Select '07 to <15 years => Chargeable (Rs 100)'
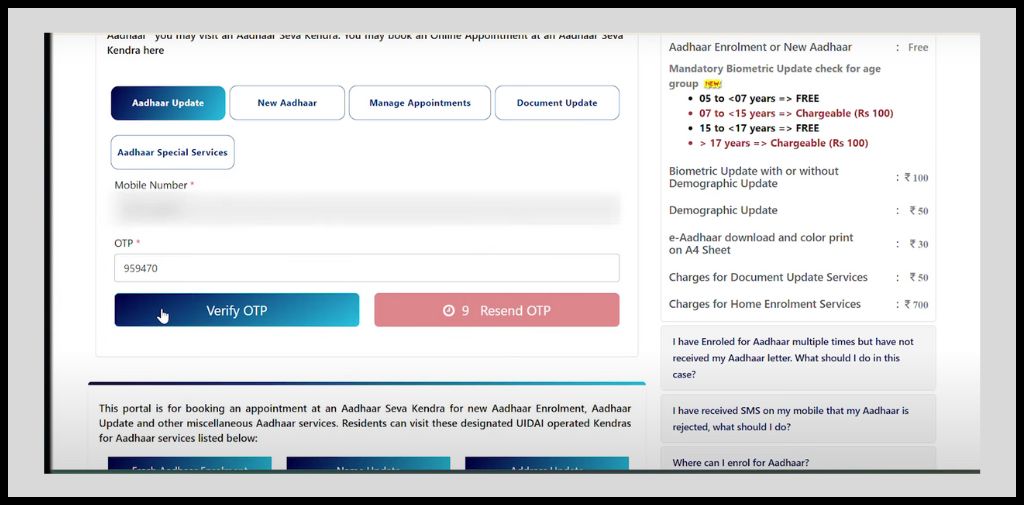1024x505 pixels. (796, 114)
